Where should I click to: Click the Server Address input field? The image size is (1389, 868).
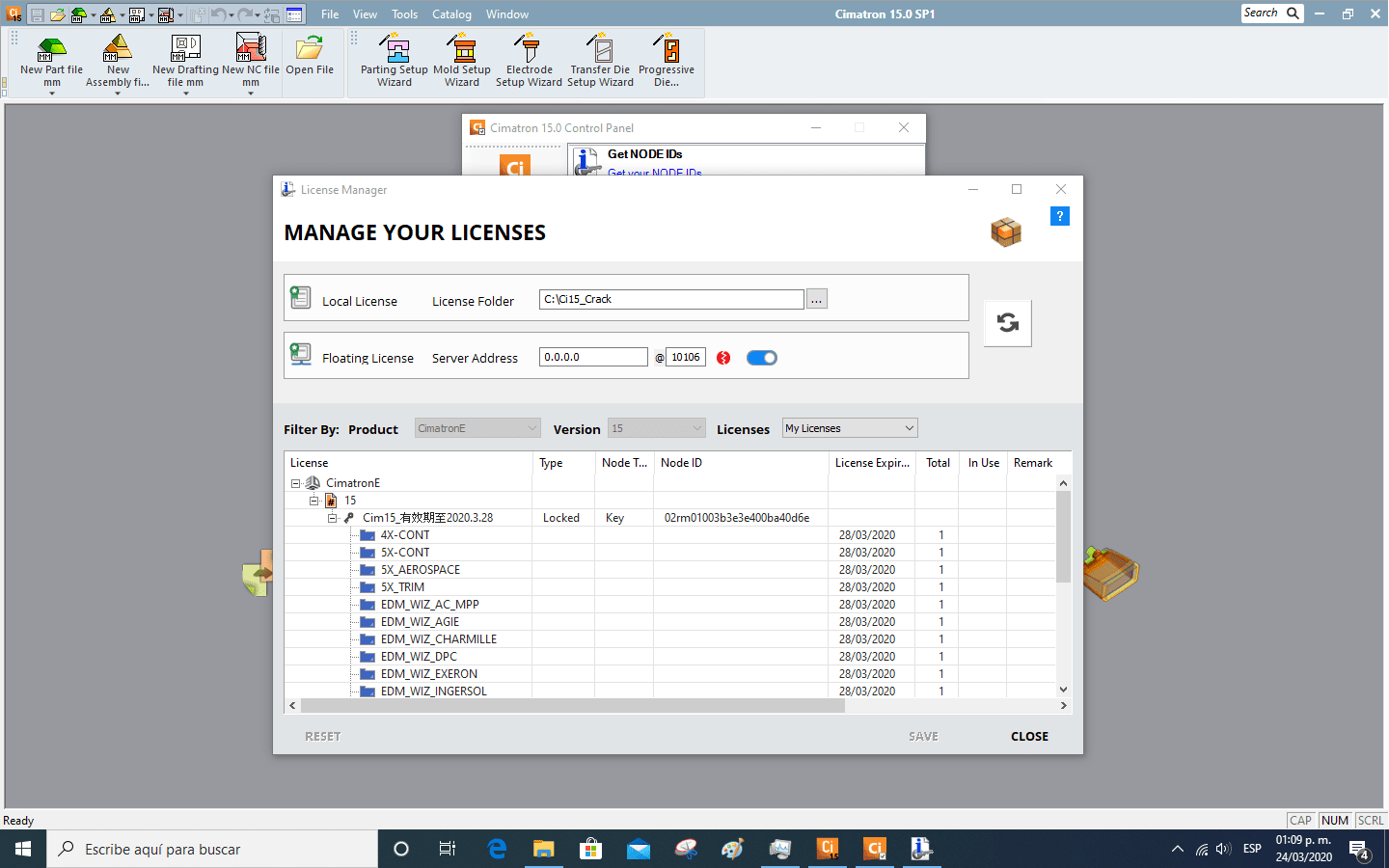(x=593, y=357)
